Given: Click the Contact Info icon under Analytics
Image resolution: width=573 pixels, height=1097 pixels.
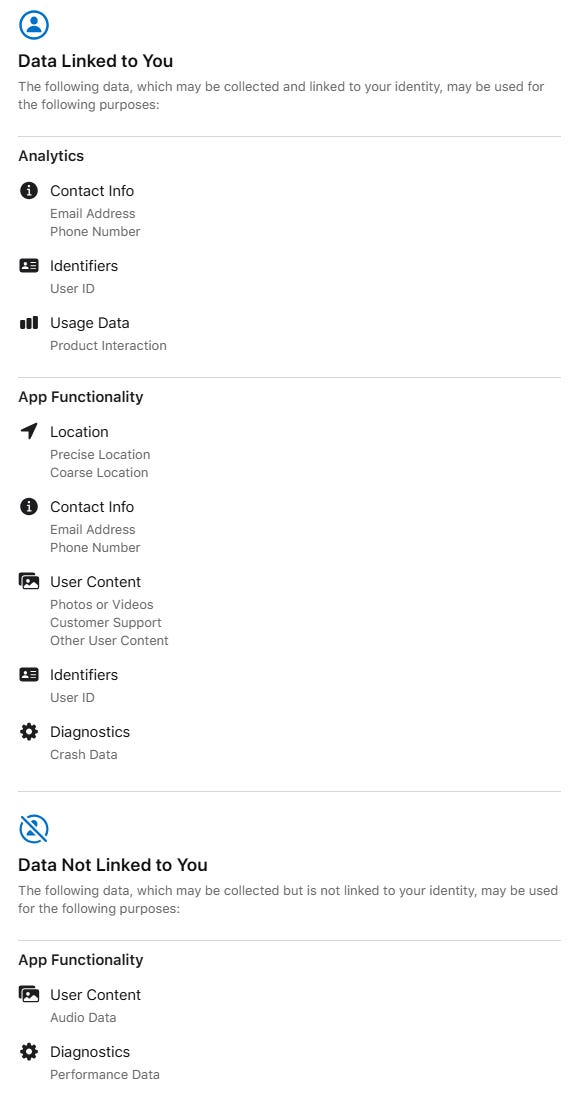Looking at the screenshot, I should point(29,190).
